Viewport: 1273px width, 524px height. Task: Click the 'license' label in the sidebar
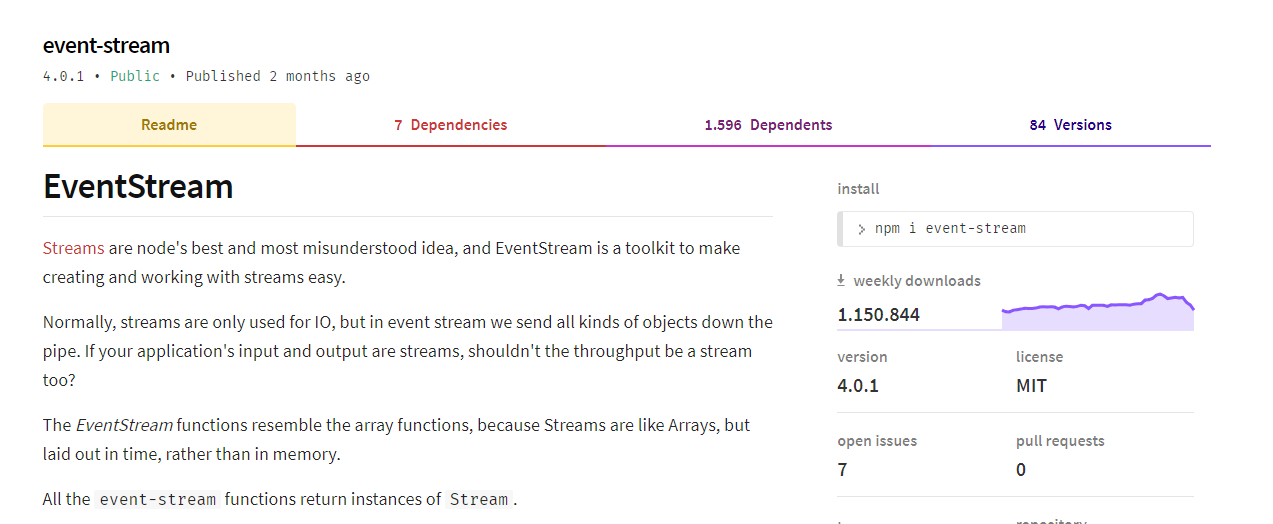1039,357
